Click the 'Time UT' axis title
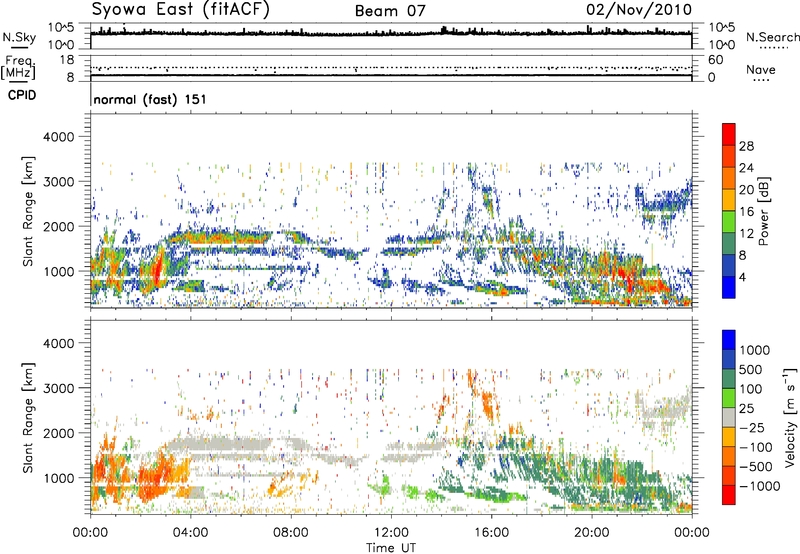Image resolution: width=800 pixels, height=554 pixels. tap(391, 548)
